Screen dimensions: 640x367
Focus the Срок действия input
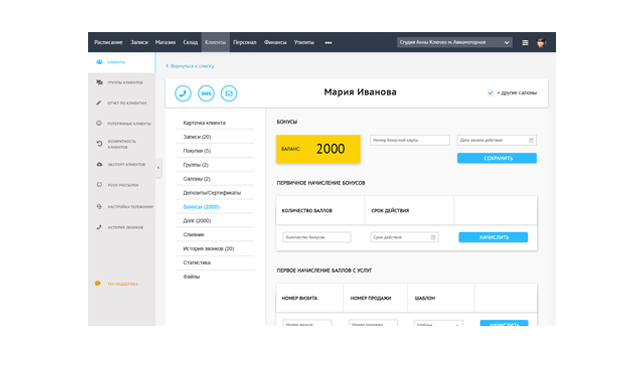point(404,237)
